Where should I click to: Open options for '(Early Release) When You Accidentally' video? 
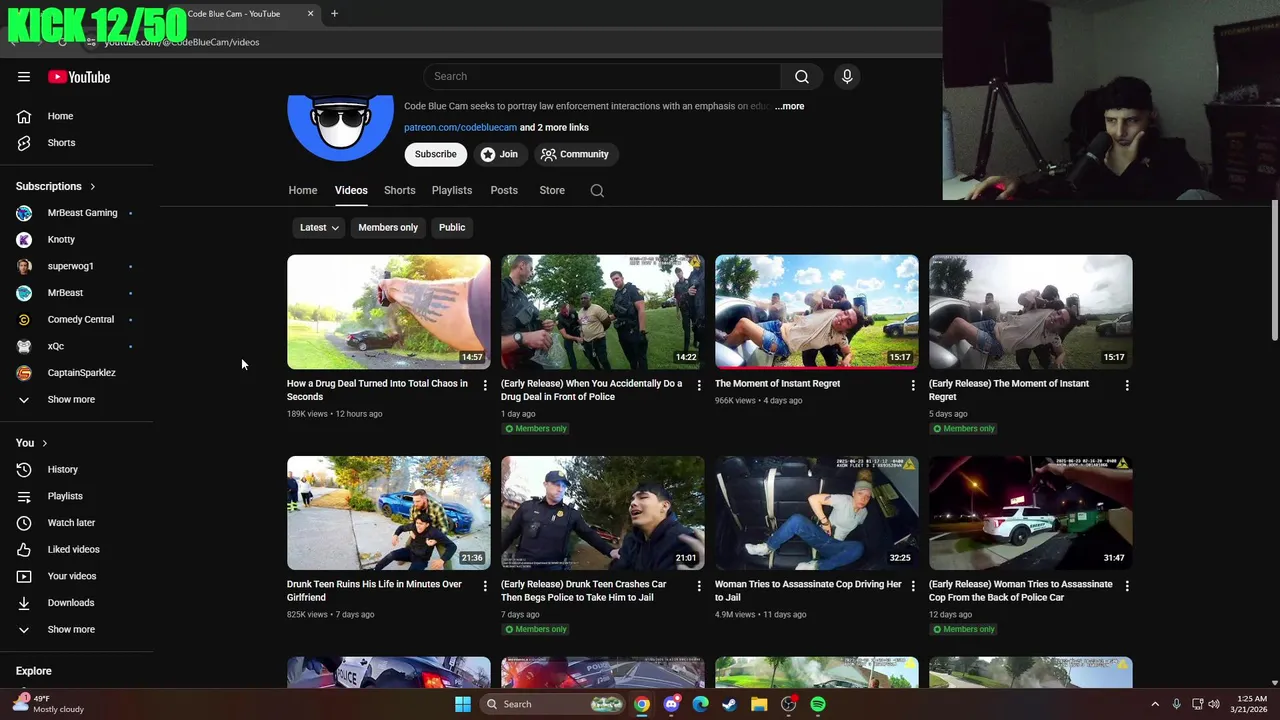pos(699,385)
